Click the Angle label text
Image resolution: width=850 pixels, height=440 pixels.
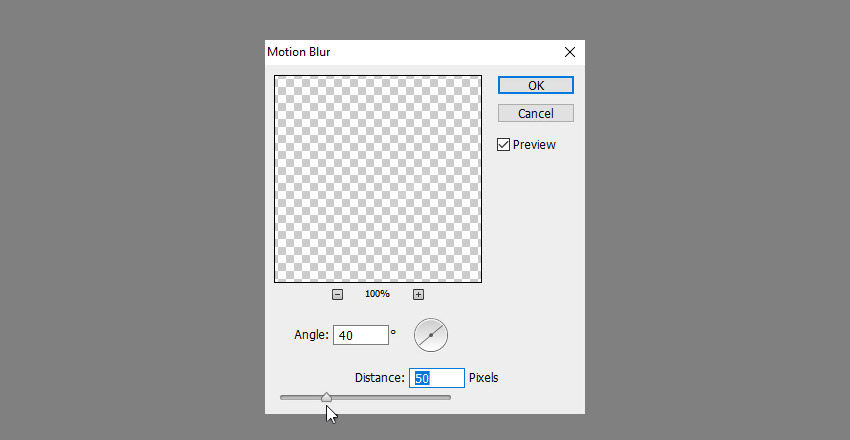point(311,335)
